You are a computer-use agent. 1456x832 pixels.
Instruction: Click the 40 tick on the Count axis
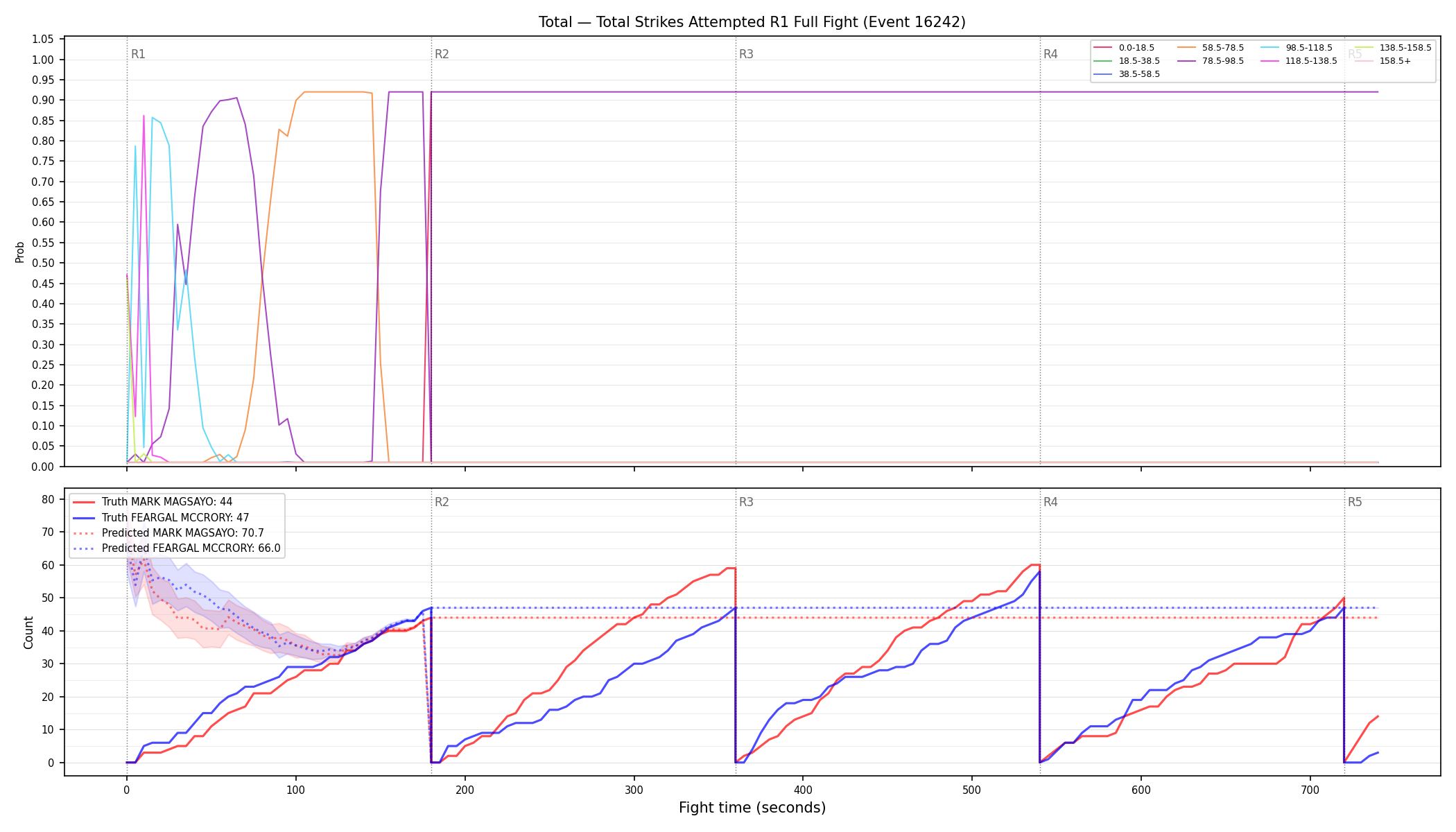click(48, 631)
